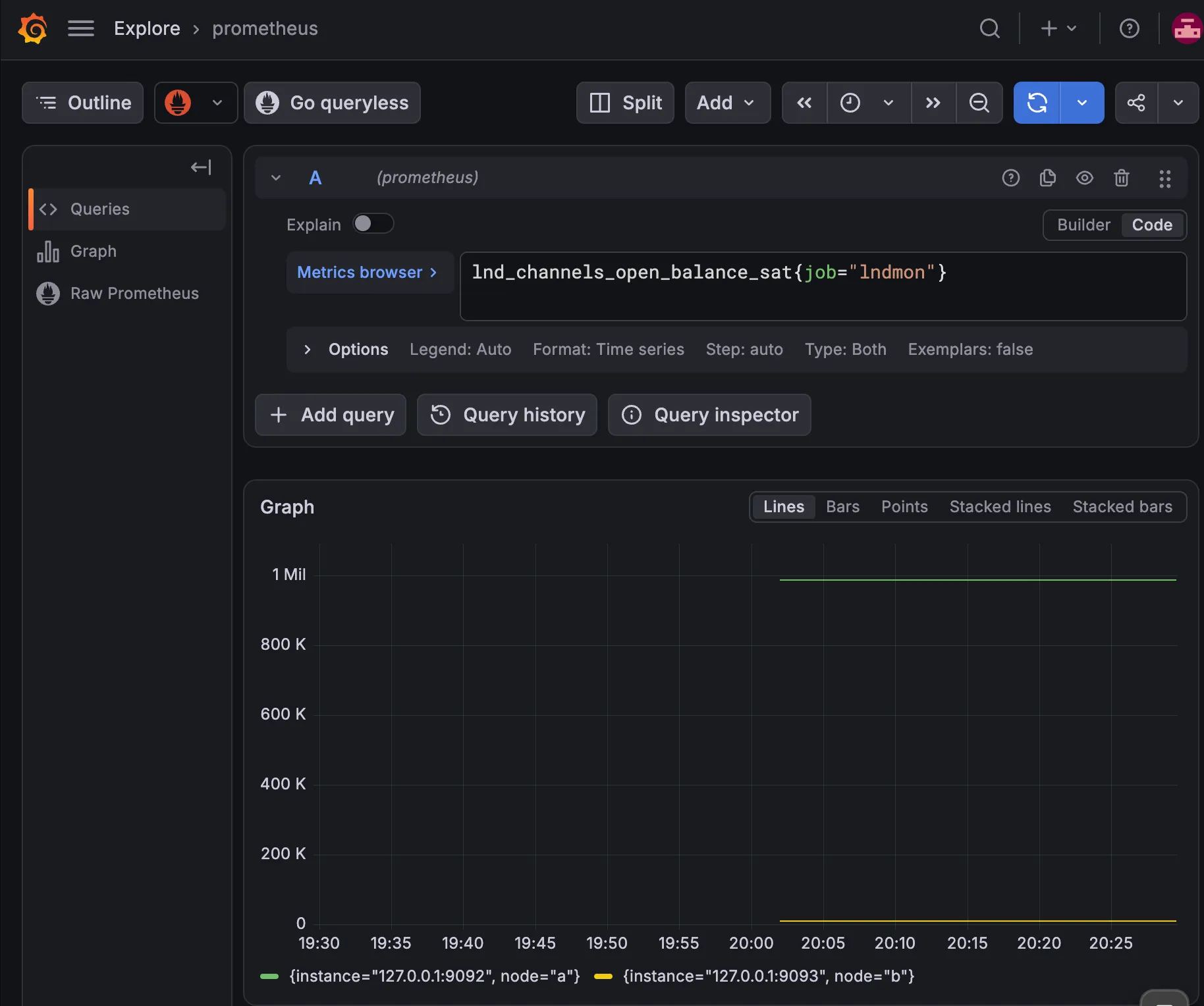Screen dimensions: 1204x1006
Task: Open the hamburger navigation menu
Action: 81,29
